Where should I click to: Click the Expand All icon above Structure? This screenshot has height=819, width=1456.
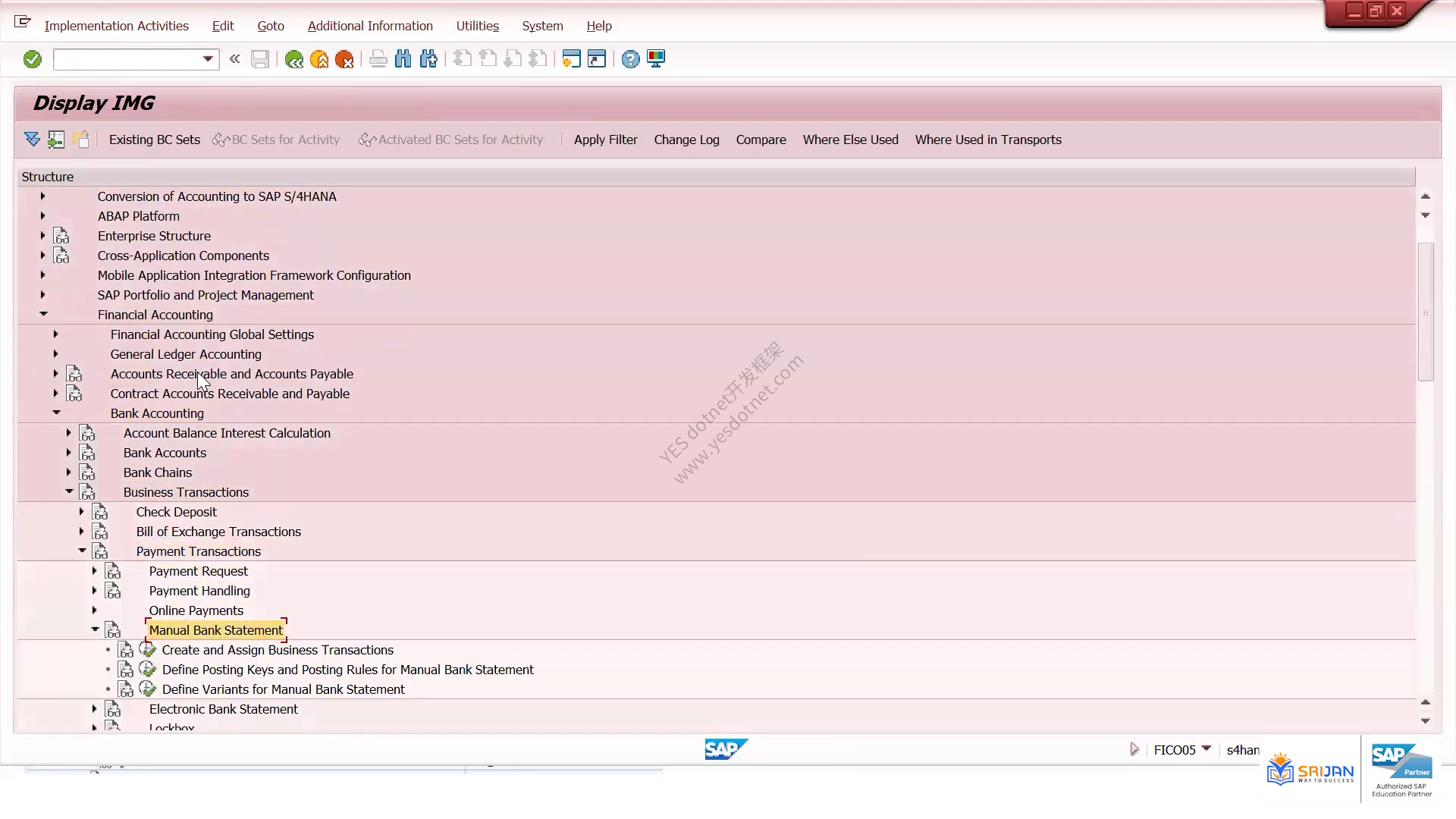tap(32, 140)
